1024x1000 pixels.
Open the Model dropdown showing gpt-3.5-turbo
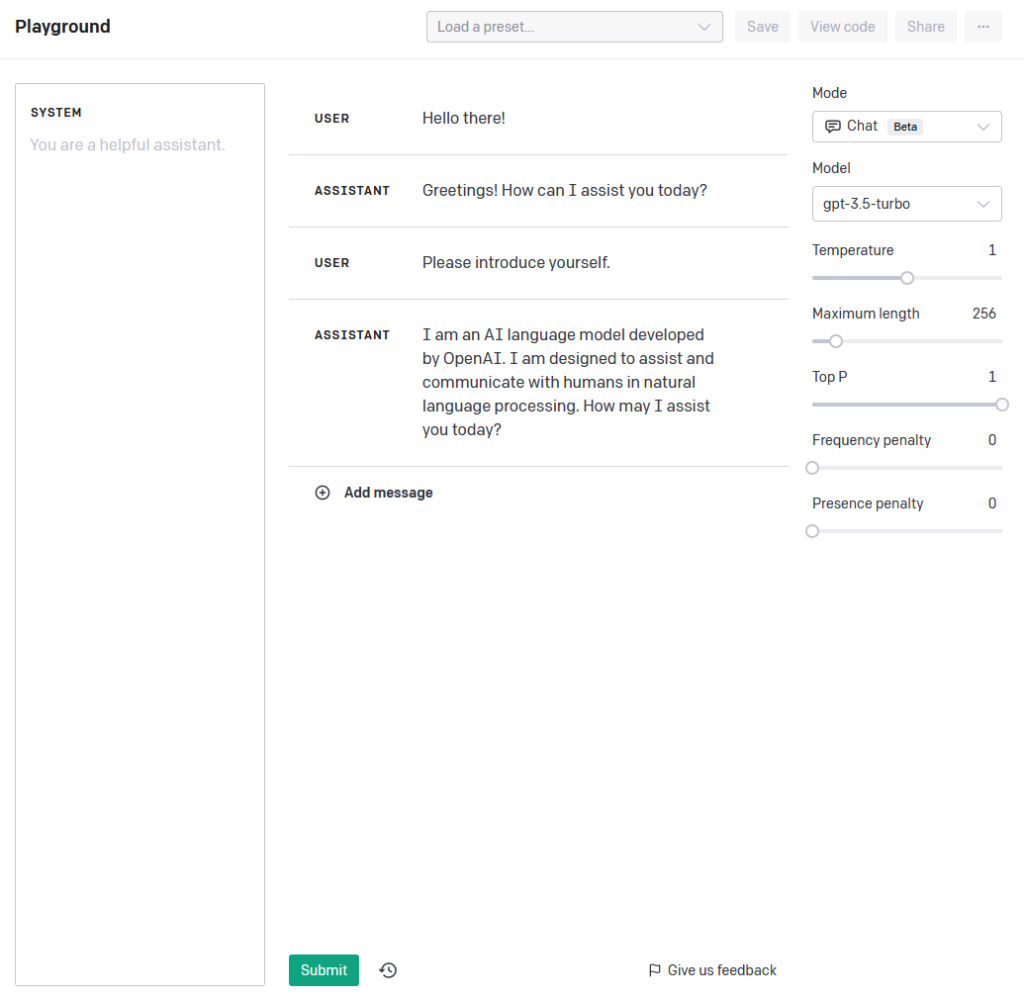click(906, 204)
